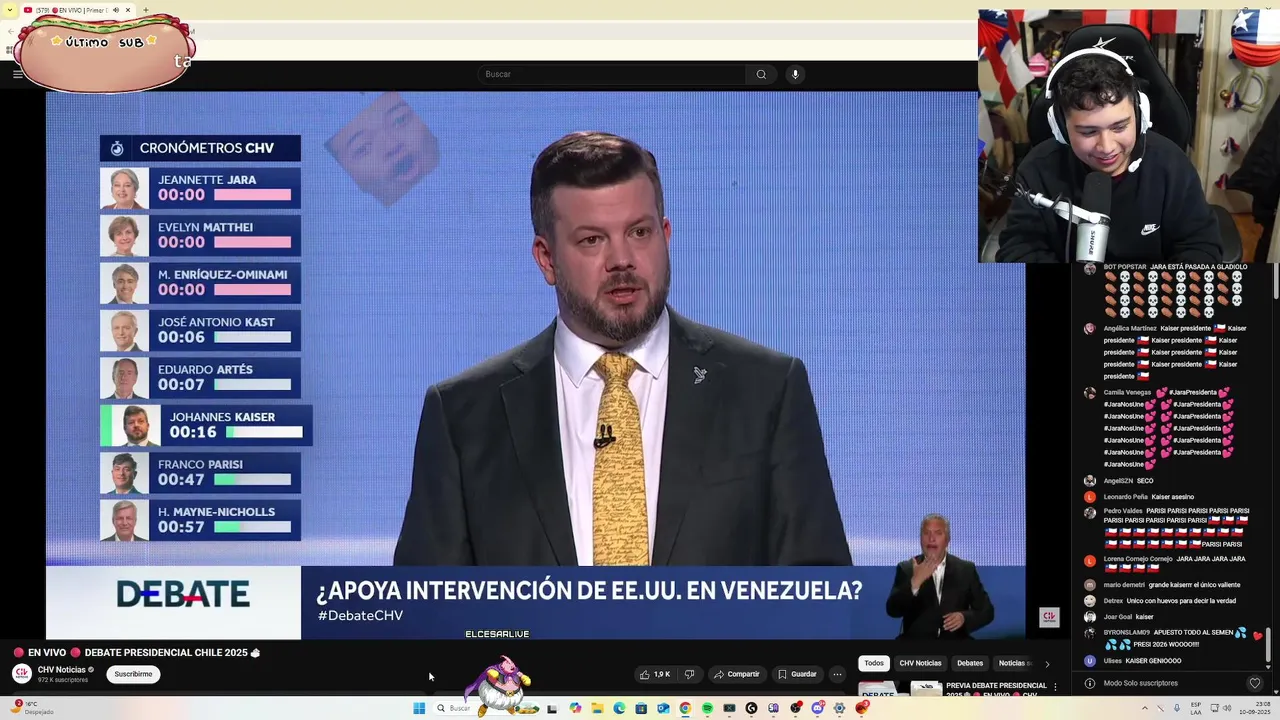Open the YouTube hamburger guide menu
The height and width of the screenshot is (720, 1280).
17,74
